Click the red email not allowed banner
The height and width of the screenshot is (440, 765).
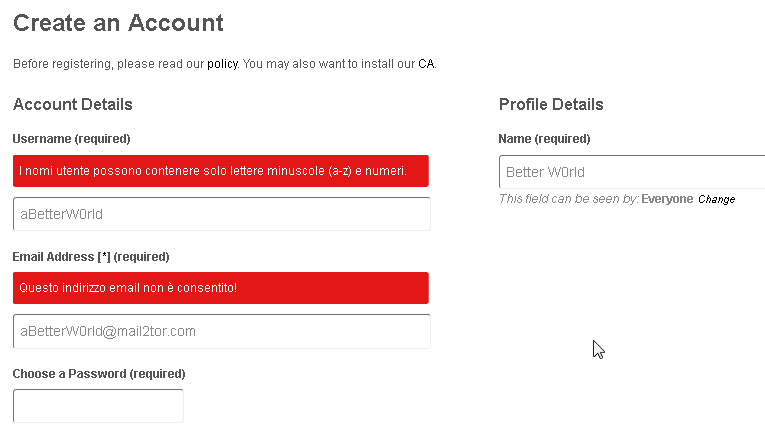click(221, 288)
